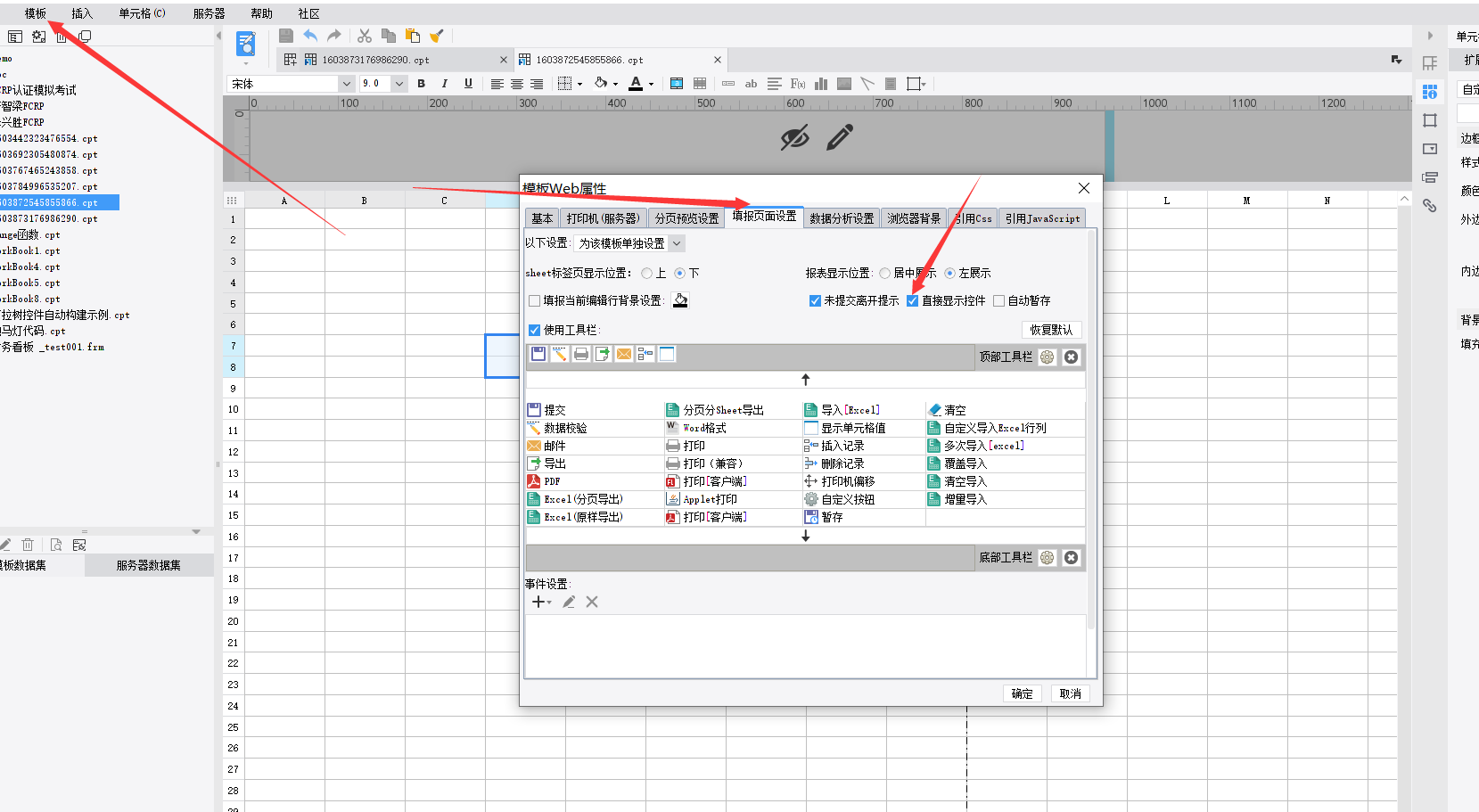Click the scissors Cut icon
The image size is (1479, 812).
click(x=365, y=36)
